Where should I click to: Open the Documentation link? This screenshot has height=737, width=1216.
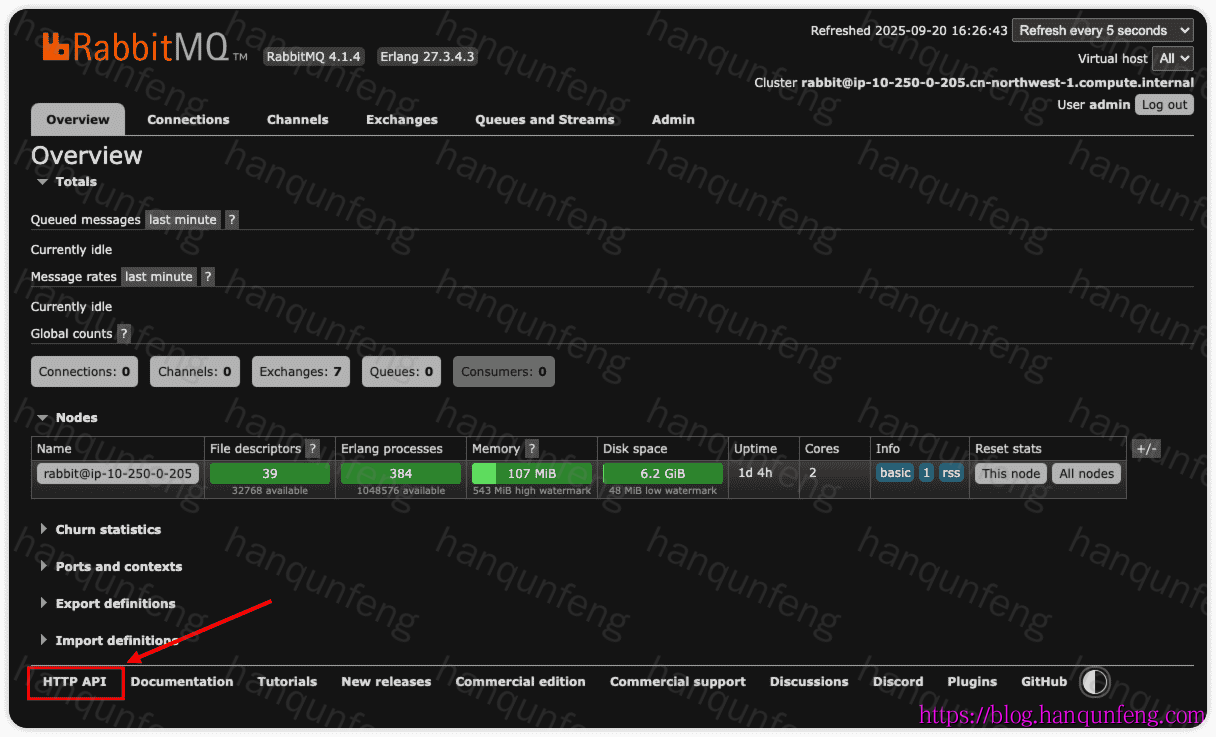(x=182, y=682)
